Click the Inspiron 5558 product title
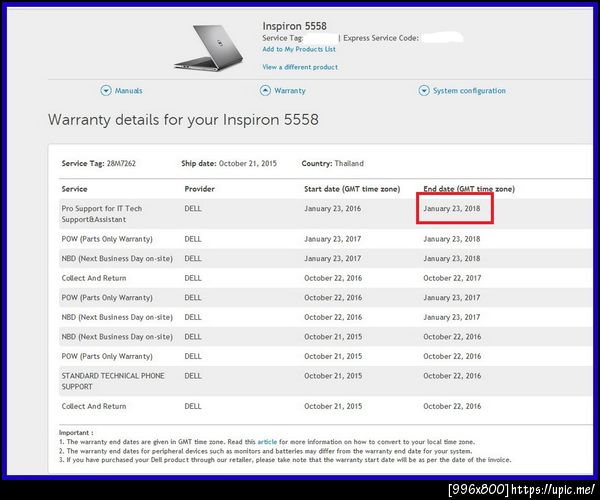Screen dimensions: 600x500 pyautogui.click(x=294, y=26)
